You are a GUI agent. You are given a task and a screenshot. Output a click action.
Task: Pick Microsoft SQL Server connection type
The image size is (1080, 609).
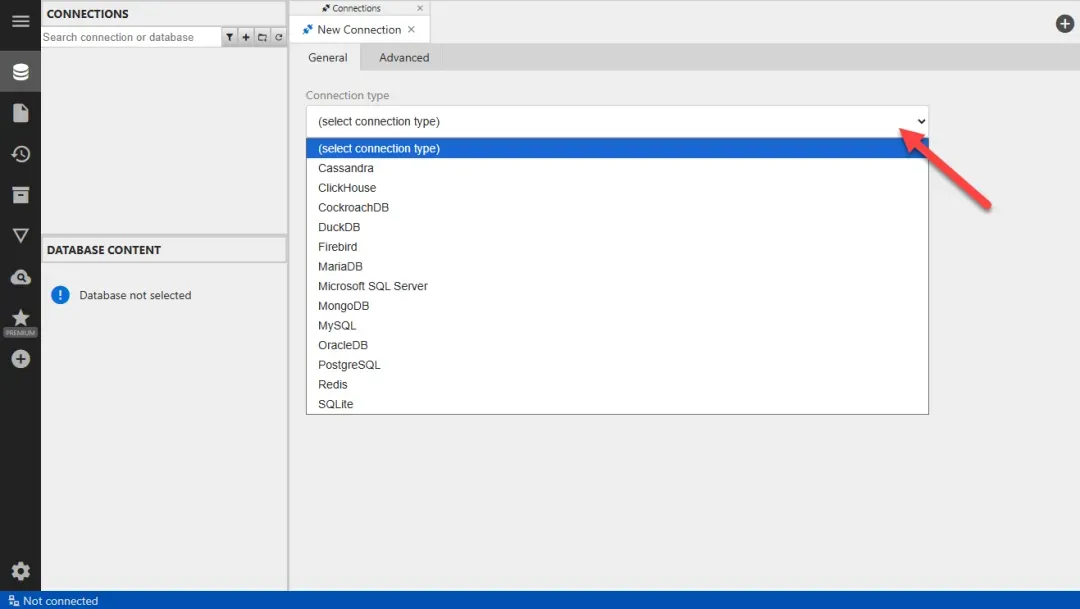[372, 286]
